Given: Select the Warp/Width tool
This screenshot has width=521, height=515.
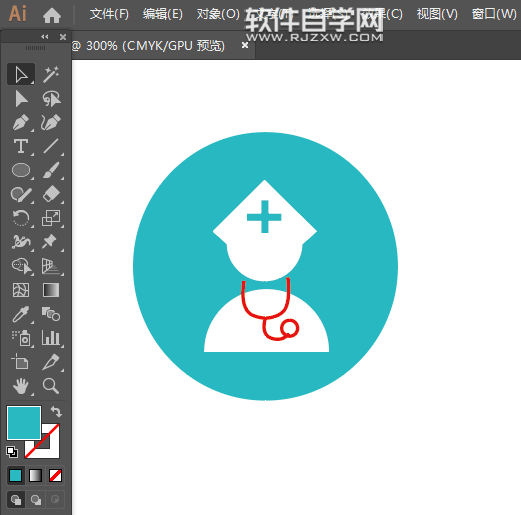Looking at the screenshot, I should [21, 242].
